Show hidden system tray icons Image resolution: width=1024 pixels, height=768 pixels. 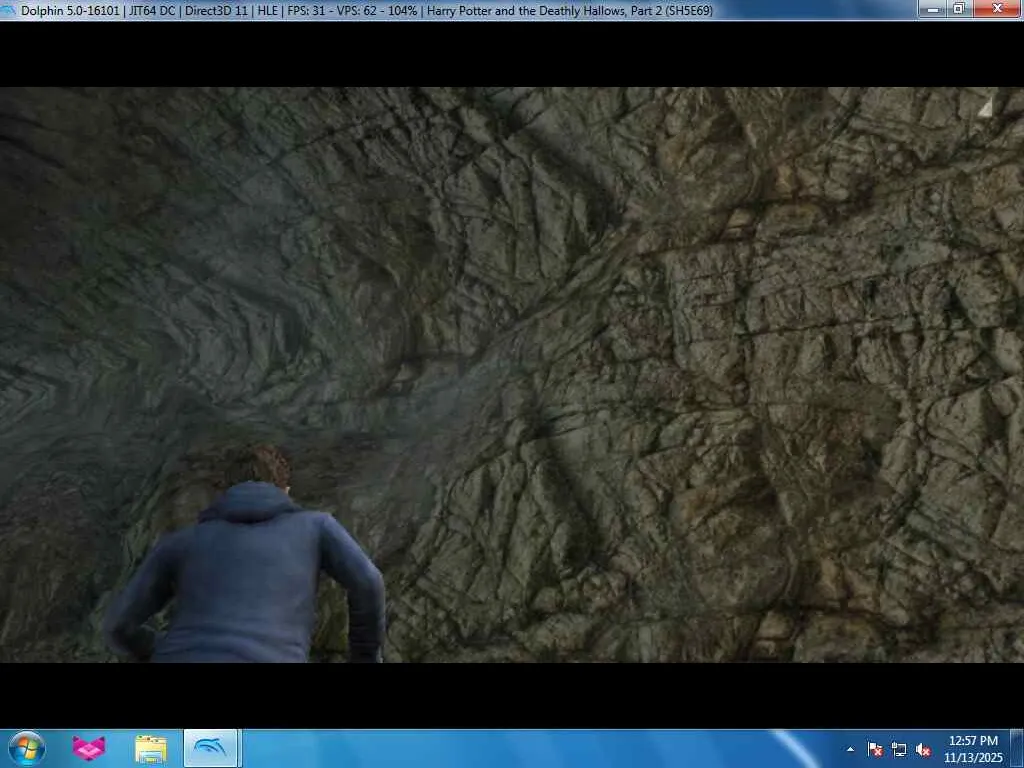tap(850, 750)
